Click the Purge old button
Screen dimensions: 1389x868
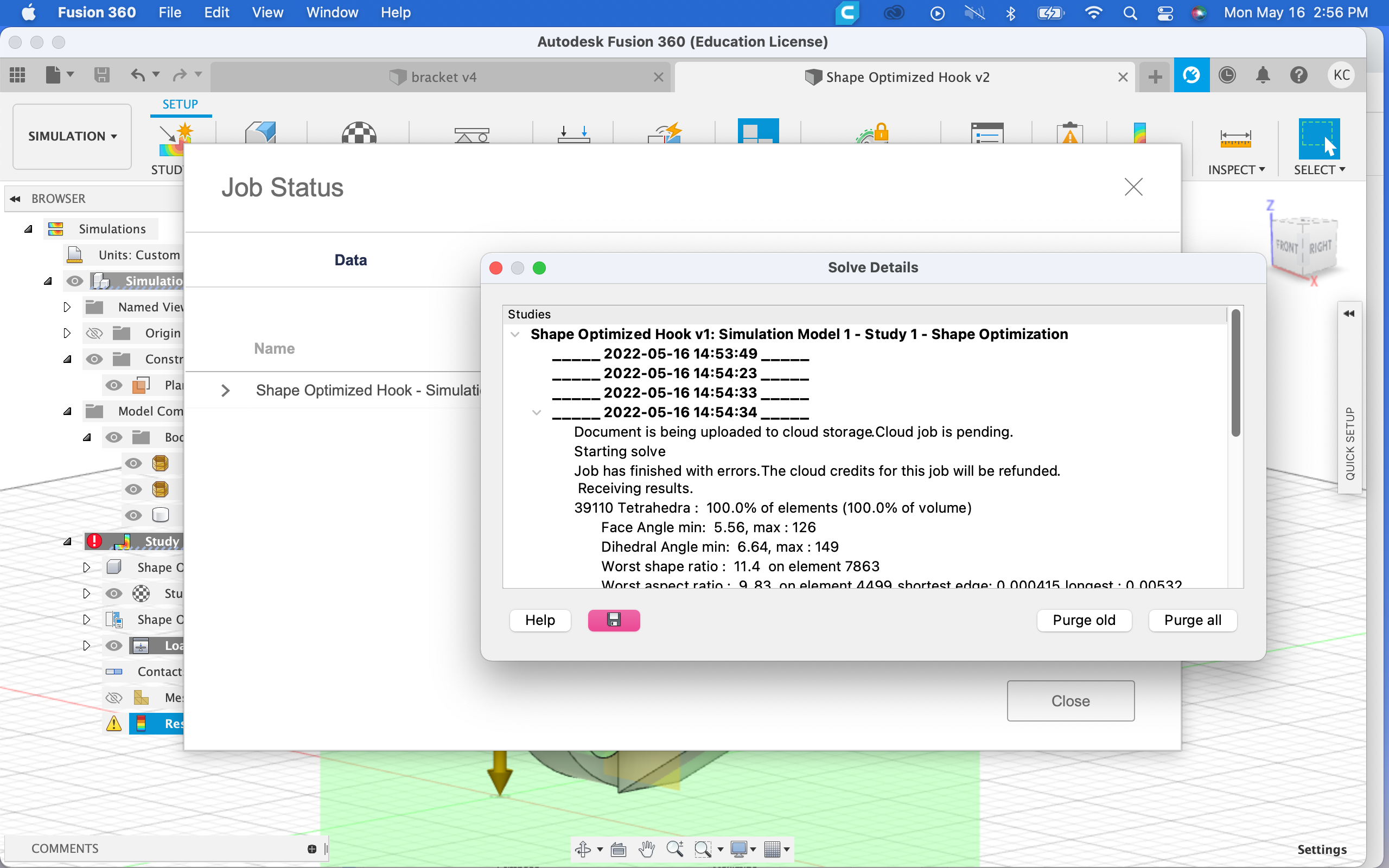click(x=1084, y=620)
